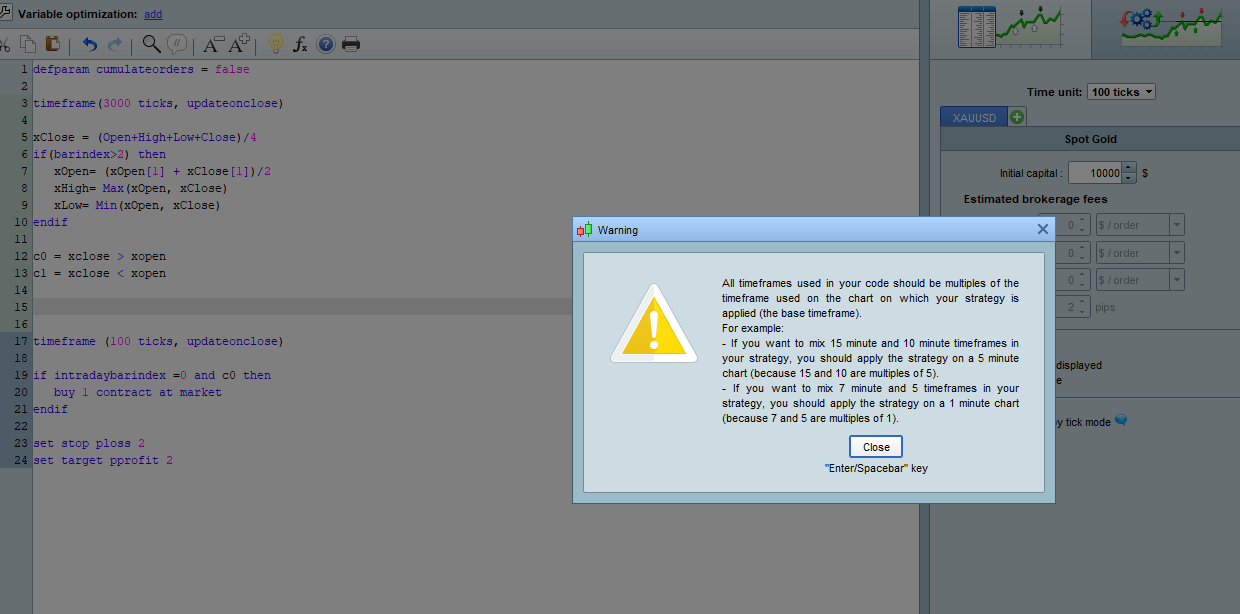Increase the editor font size (A plus)
Screen dimensions: 1240x614
[x=239, y=44]
